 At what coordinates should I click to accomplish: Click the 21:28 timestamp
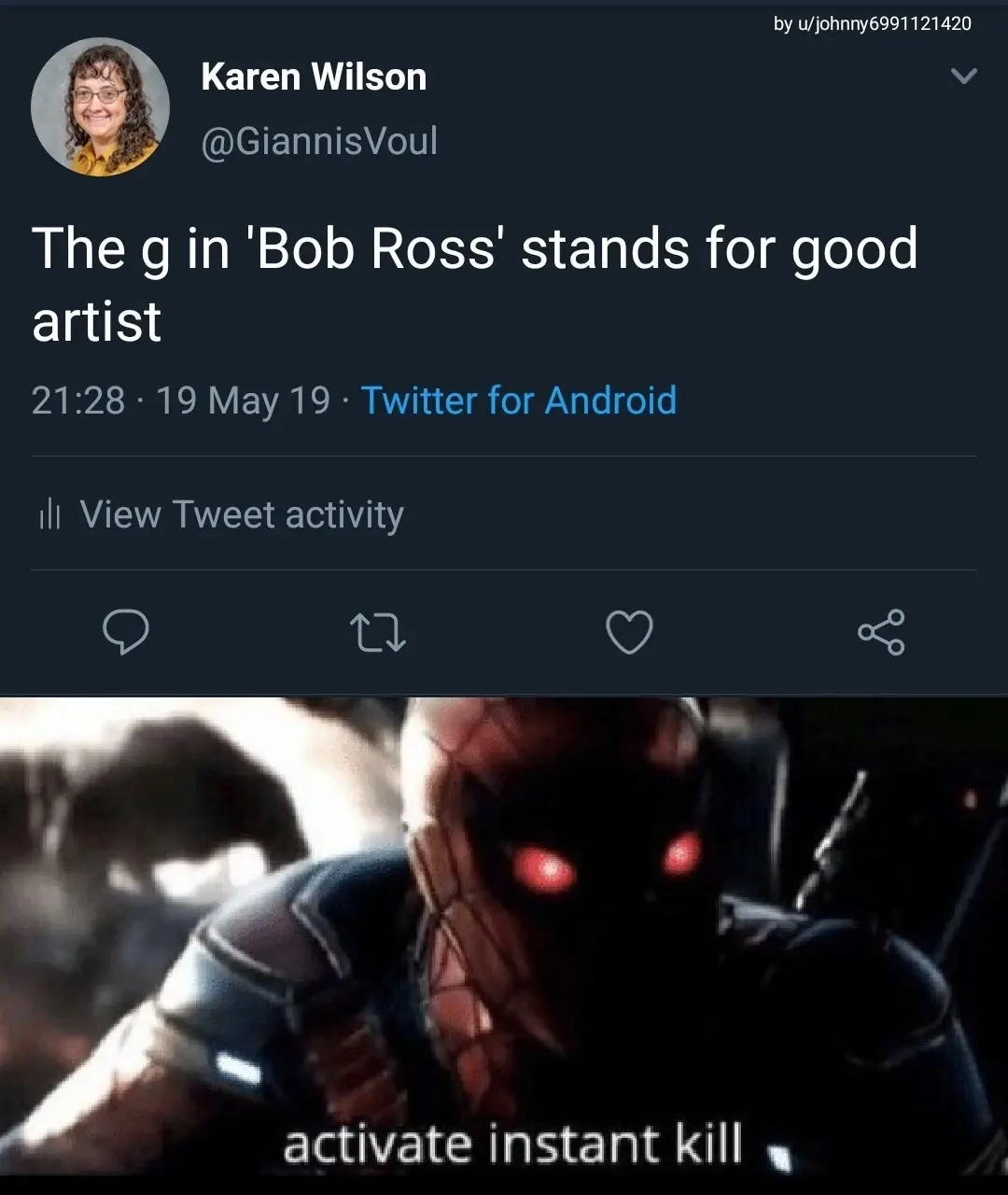[78, 401]
